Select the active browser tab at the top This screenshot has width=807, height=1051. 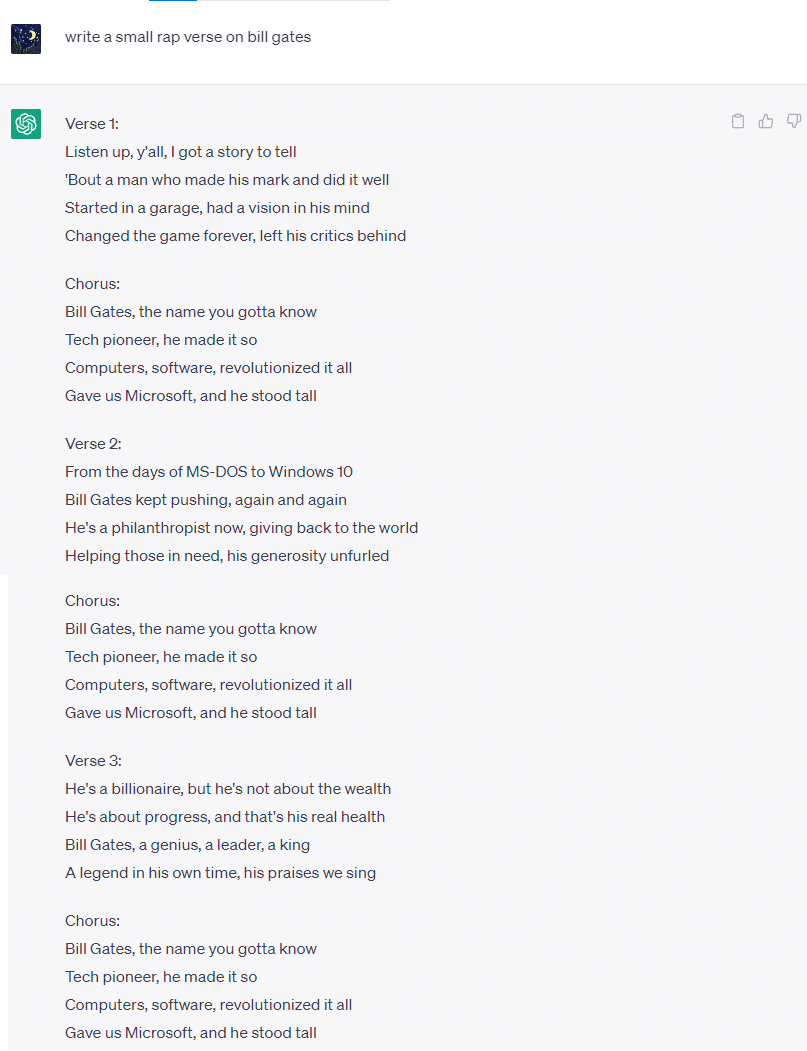coord(170,5)
